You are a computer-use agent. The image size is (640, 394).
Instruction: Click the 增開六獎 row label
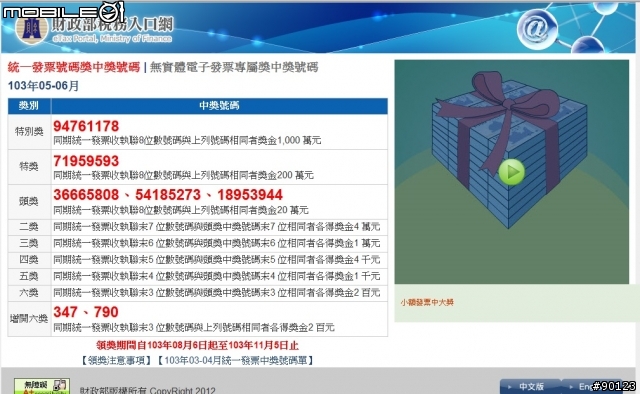(29, 318)
